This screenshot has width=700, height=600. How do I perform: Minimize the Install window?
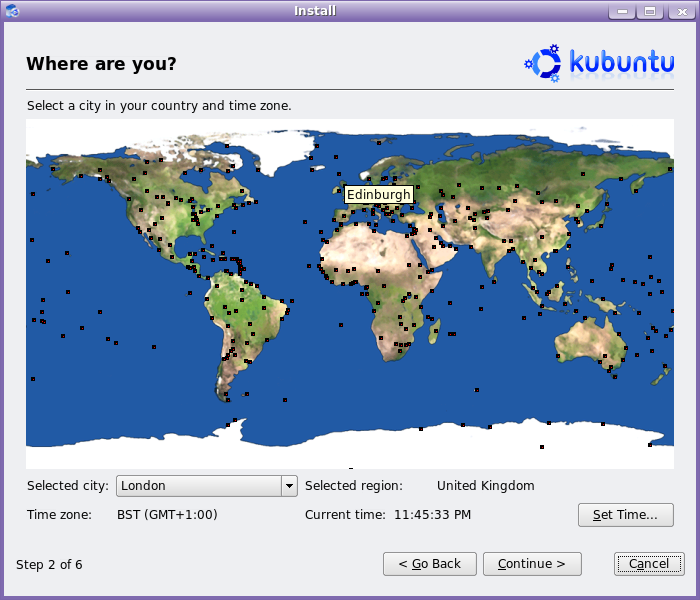(622, 11)
